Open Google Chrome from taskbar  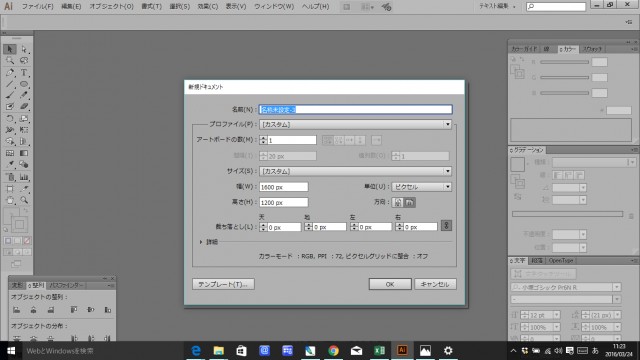tap(333, 351)
